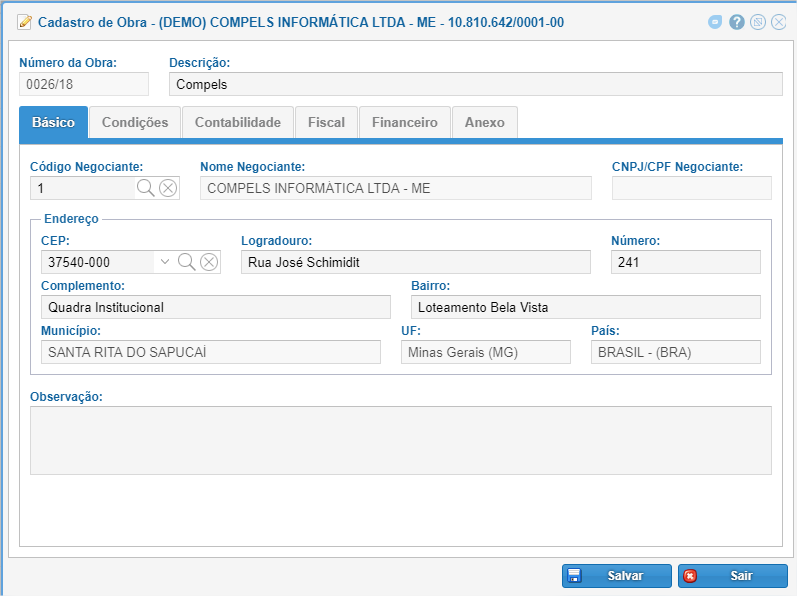Click the pencil edit icon in title bar
The image size is (797, 596).
[x=24, y=22]
